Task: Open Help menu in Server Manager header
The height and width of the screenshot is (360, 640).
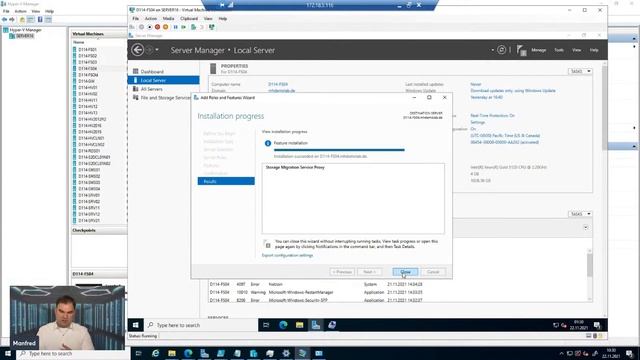Action: pyautogui.click(x=594, y=50)
